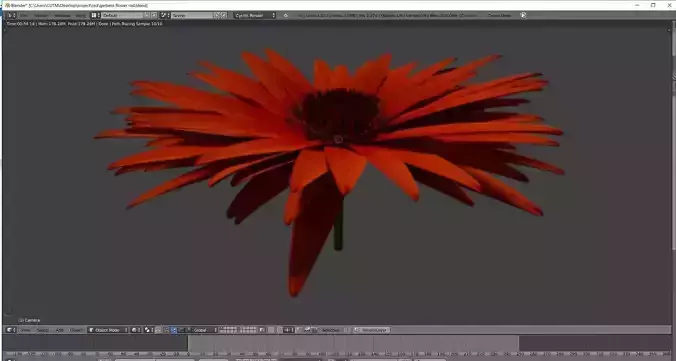Screen dimensions: 676x361
Task: Add a new scene
Action: 218,15
